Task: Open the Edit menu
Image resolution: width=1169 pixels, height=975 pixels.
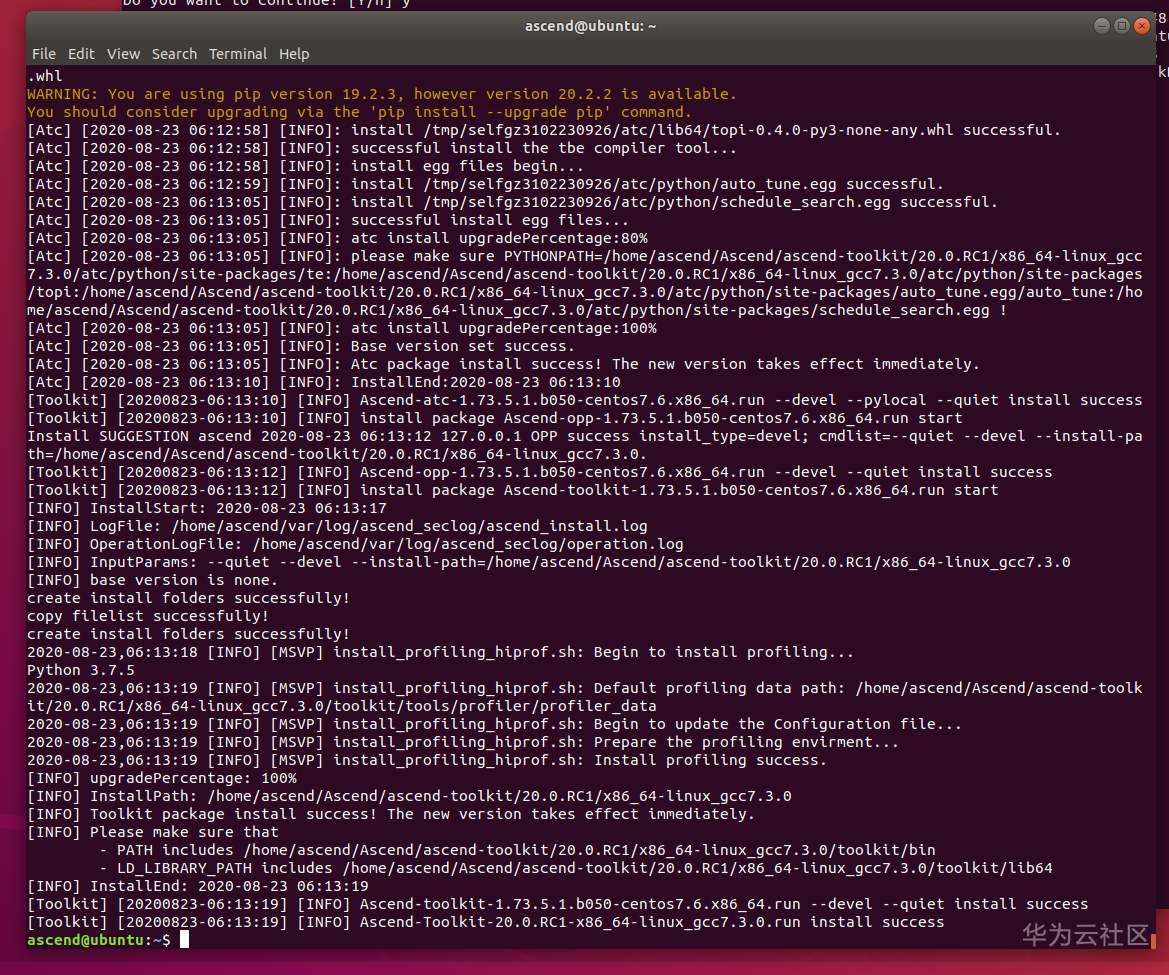Action: point(81,54)
